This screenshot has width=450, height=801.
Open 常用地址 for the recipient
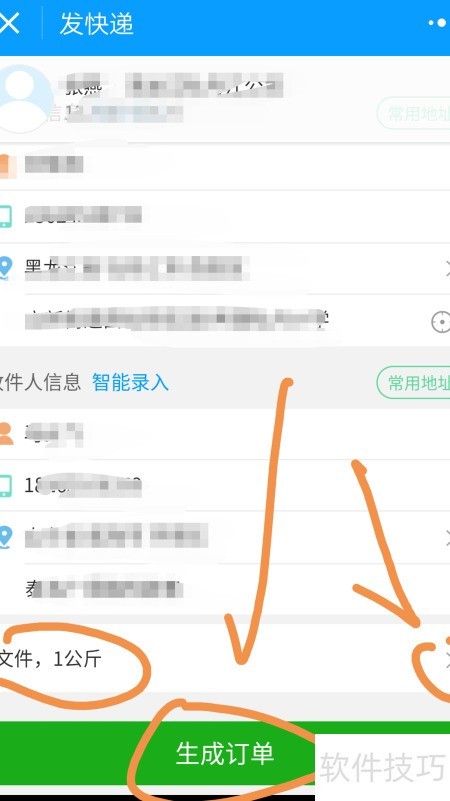tap(413, 382)
